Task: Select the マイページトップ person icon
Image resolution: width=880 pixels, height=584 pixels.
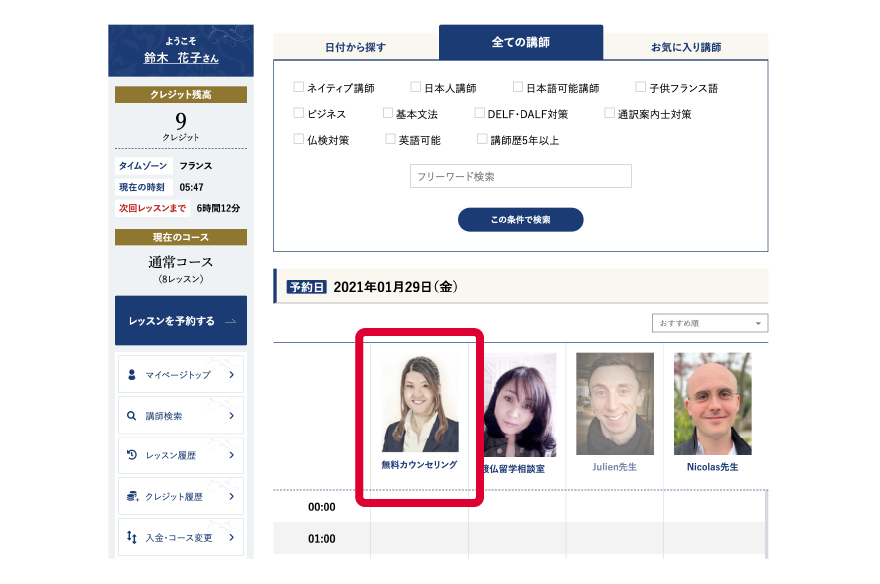Action: (131, 377)
